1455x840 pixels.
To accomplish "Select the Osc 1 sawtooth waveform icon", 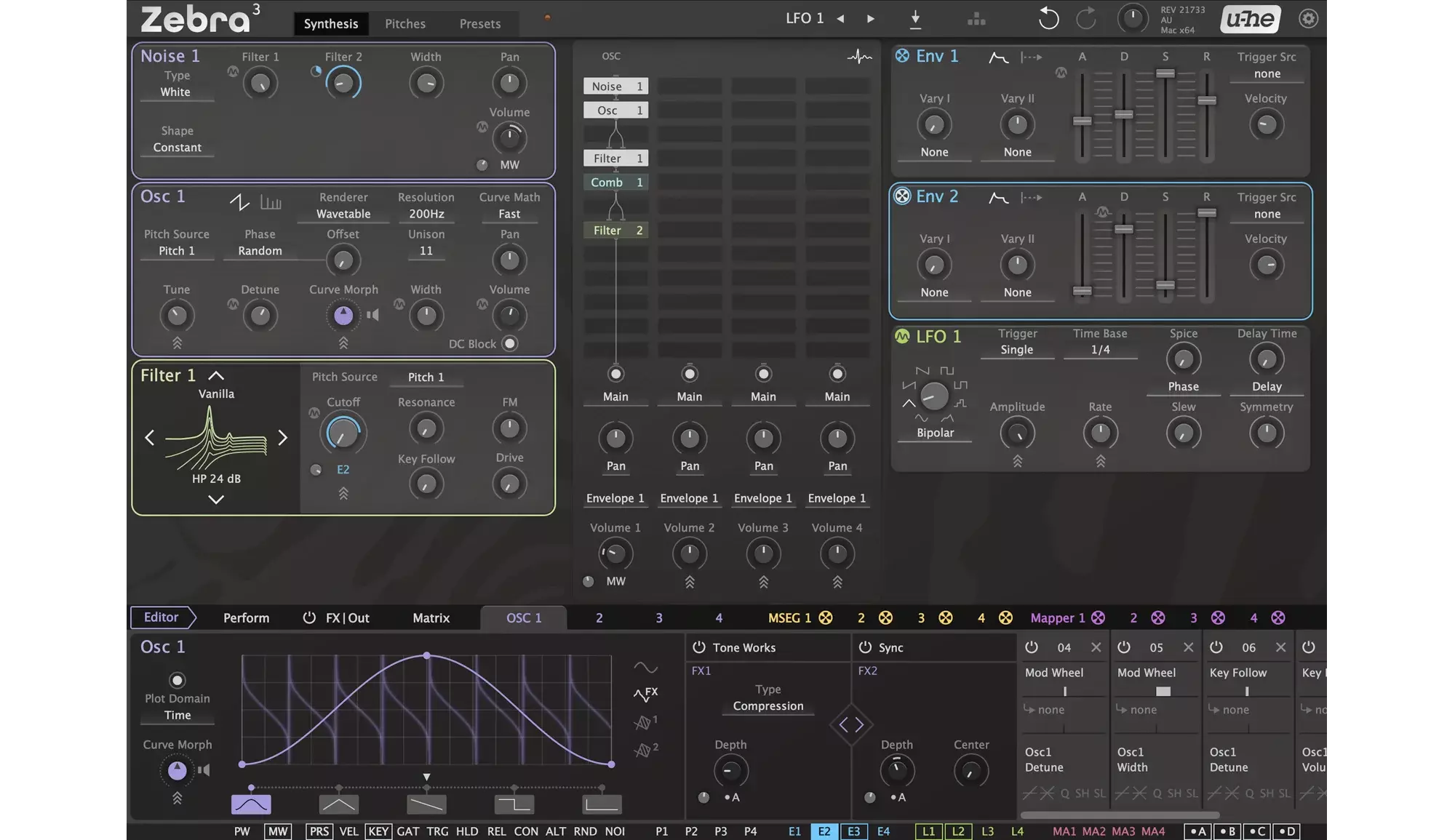I will pos(239,202).
